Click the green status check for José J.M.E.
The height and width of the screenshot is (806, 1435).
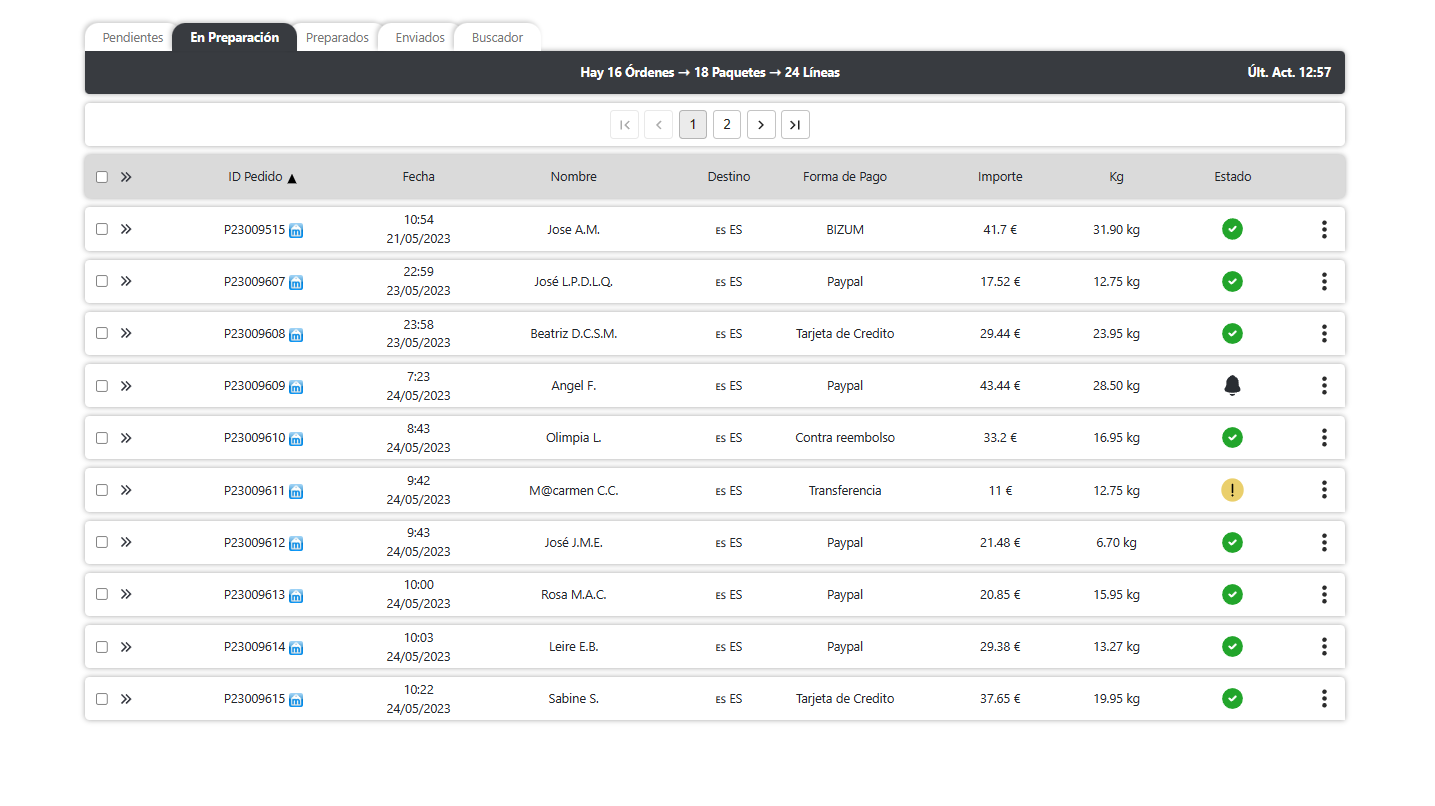point(1232,542)
